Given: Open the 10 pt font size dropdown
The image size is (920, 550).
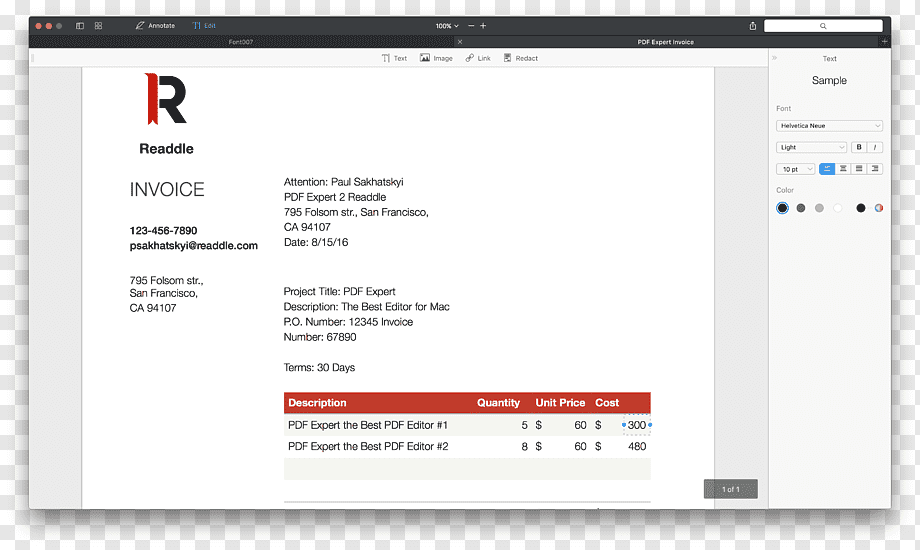Looking at the screenshot, I should [795, 169].
